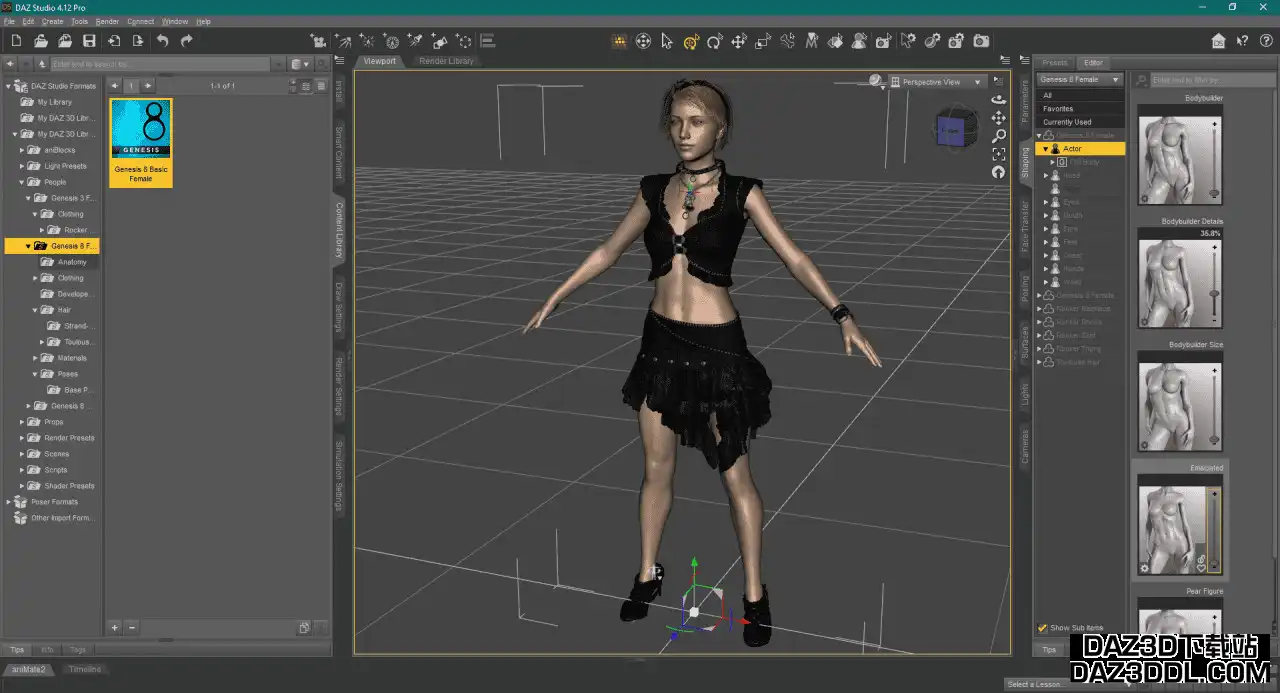Select the Translate move tool
Viewport: 1280px width, 693px height.
[x=739, y=41]
